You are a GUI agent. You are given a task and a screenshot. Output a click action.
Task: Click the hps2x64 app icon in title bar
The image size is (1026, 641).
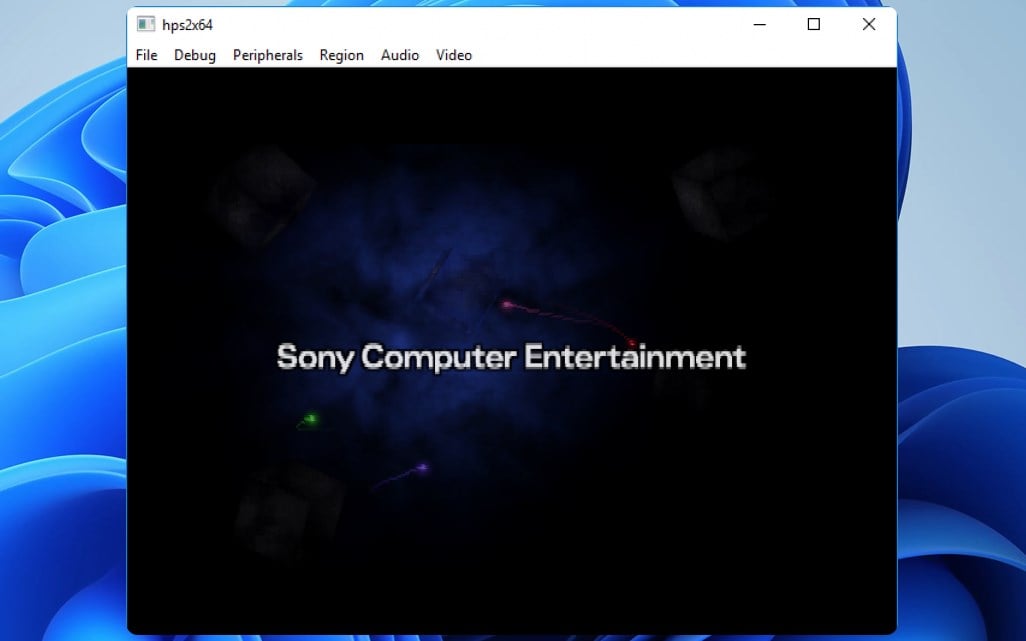(x=146, y=25)
